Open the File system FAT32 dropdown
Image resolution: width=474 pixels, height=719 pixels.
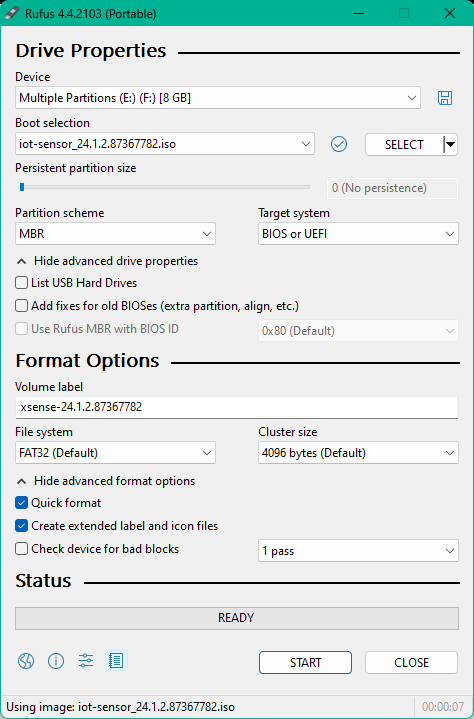click(x=115, y=453)
